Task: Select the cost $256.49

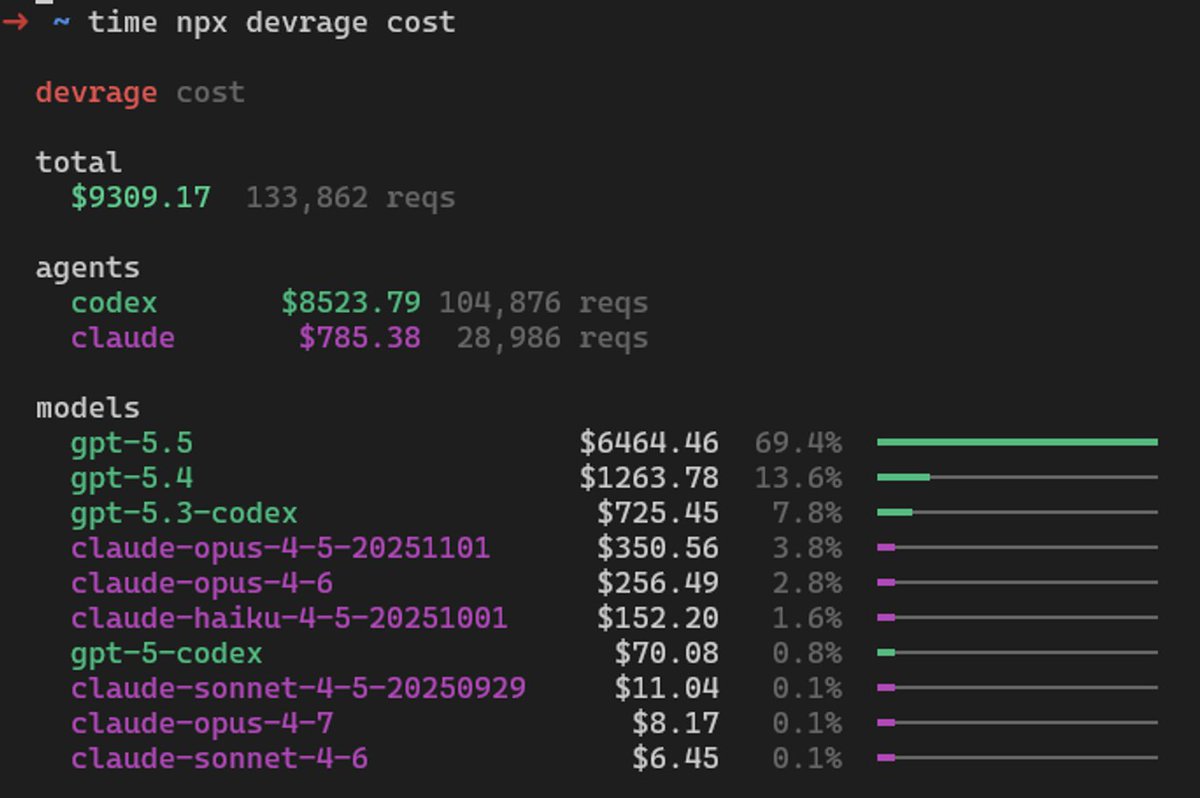Action: pos(658,583)
